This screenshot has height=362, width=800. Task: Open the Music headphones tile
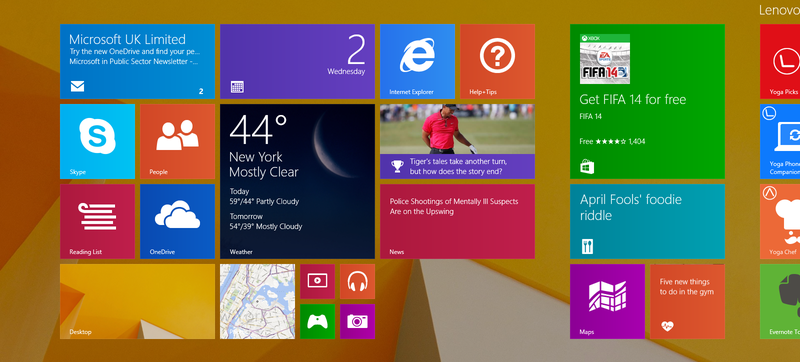[357, 281]
